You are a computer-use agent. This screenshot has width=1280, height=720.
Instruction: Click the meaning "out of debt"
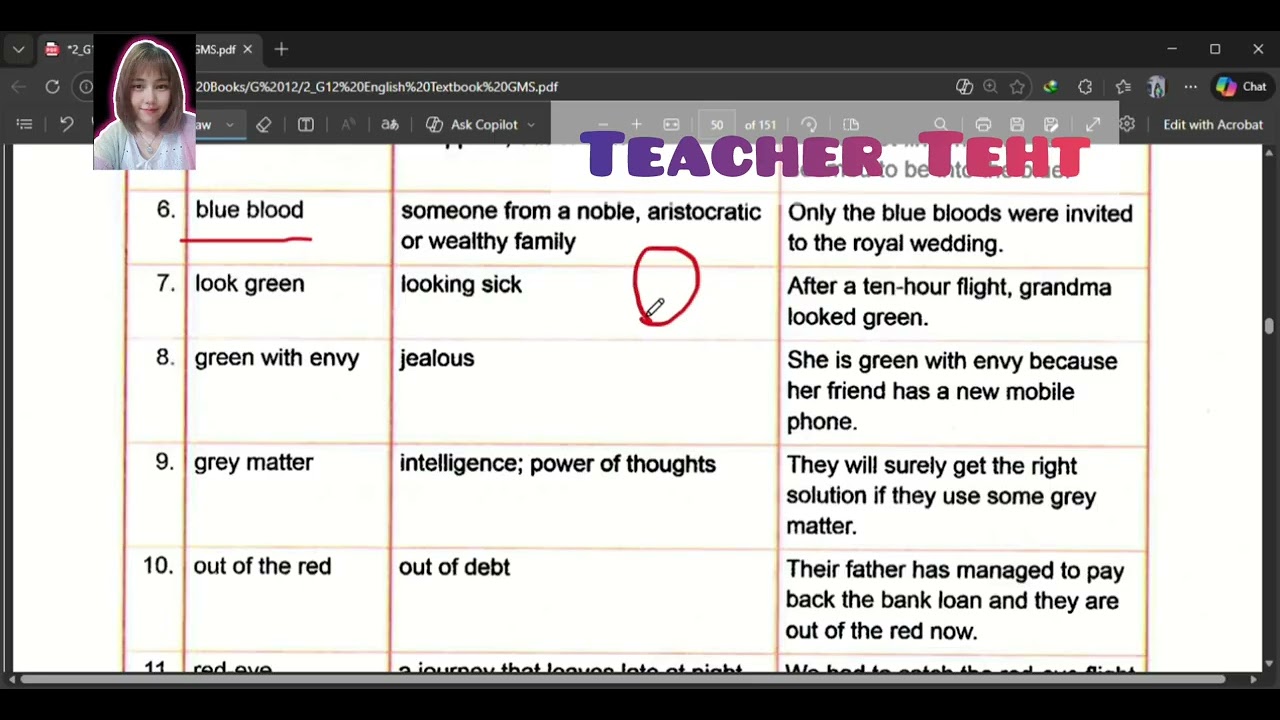click(454, 567)
